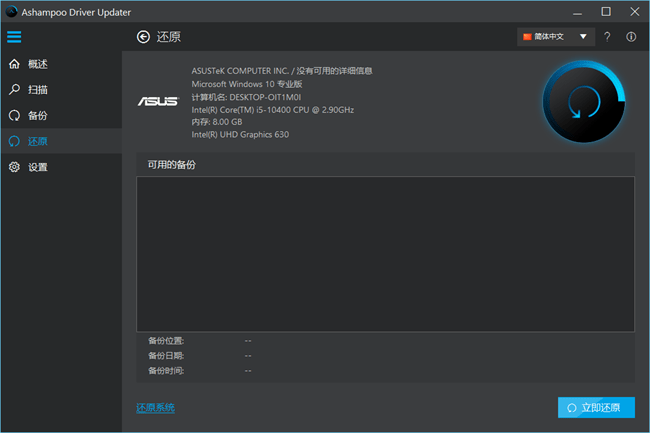The image size is (650, 433).
Task: Click inside the 可用的备份 list area
Action: (385, 254)
